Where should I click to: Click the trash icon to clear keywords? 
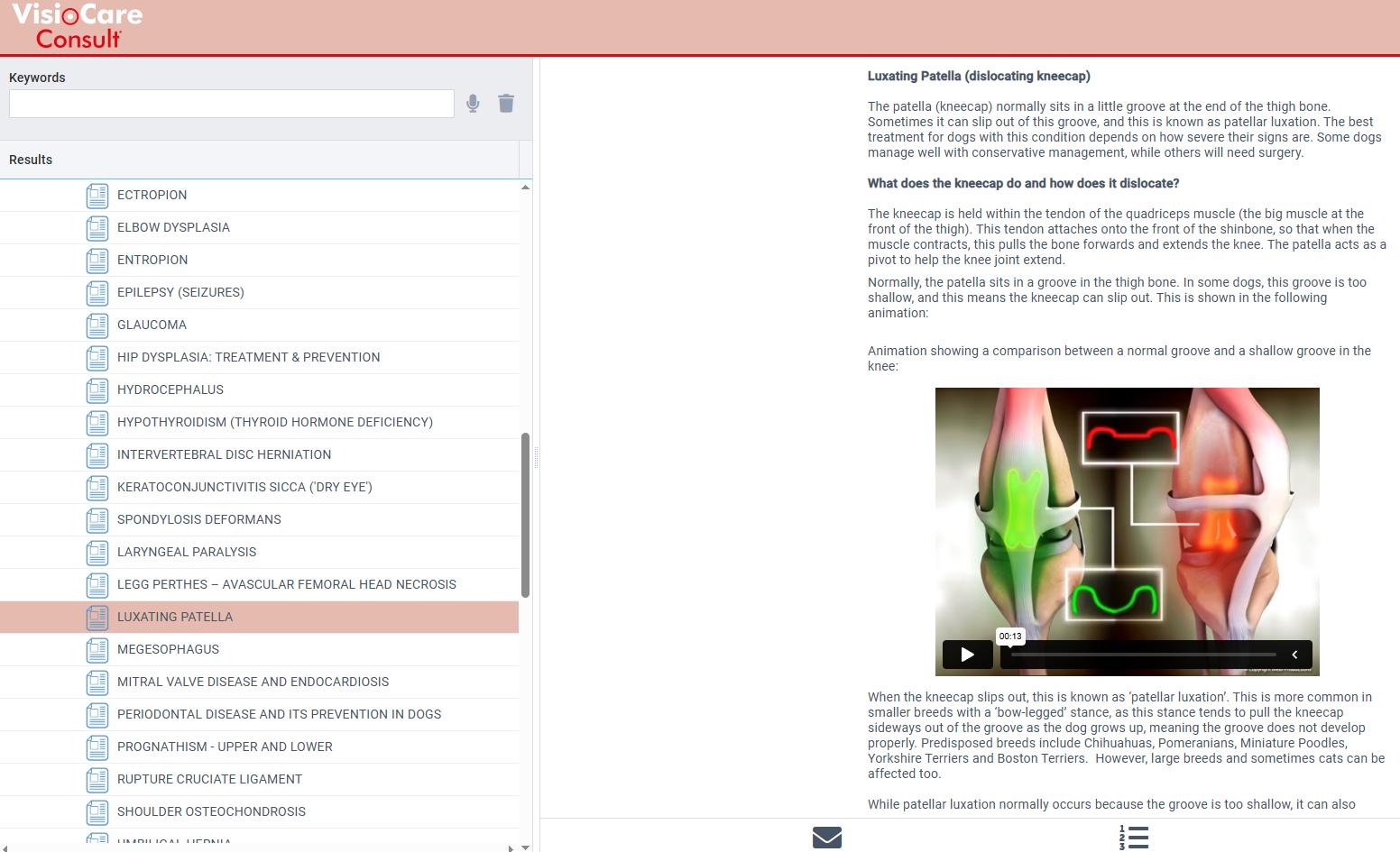[506, 104]
